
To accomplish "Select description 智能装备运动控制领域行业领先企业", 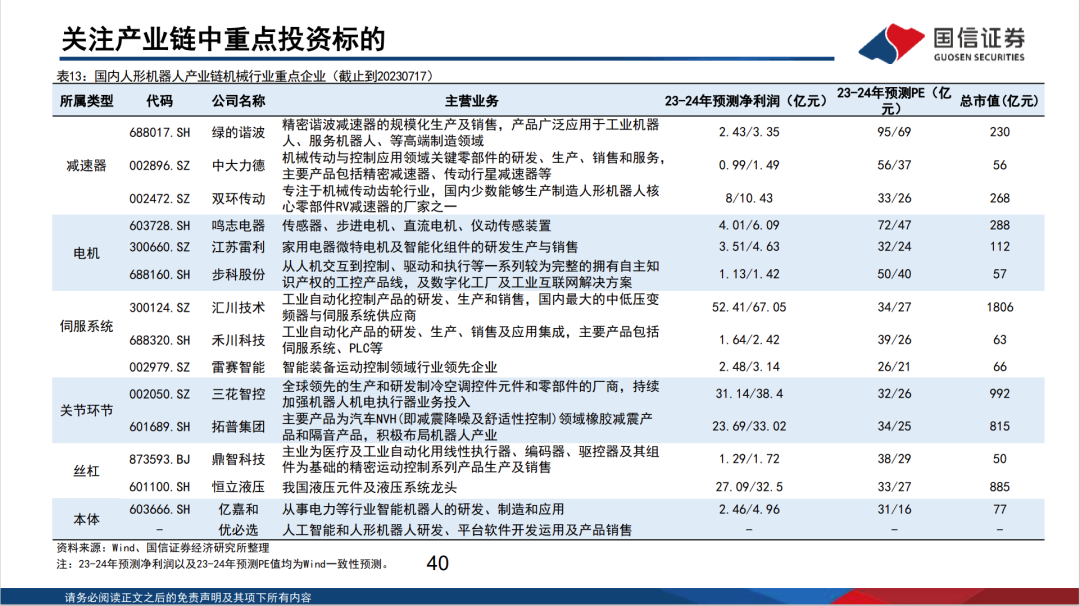I will (x=389, y=368).
